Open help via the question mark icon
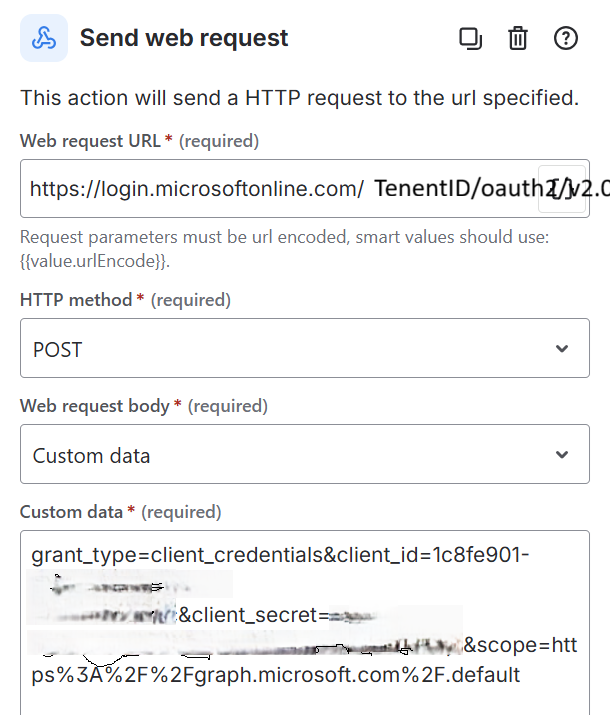The height and width of the screenshot is (715, 610). click(566, 39)
